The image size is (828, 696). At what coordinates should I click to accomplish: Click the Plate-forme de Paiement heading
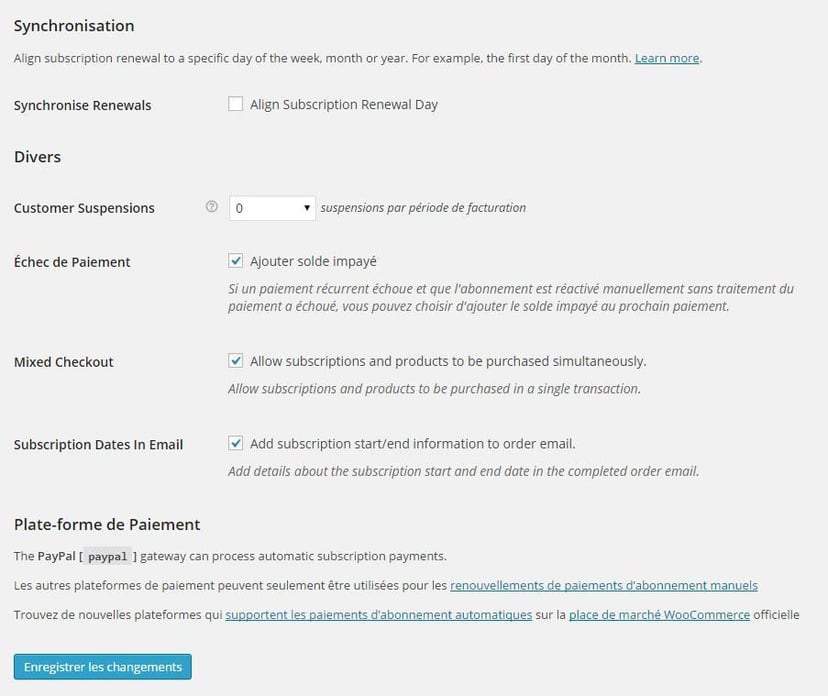point(107,524)
